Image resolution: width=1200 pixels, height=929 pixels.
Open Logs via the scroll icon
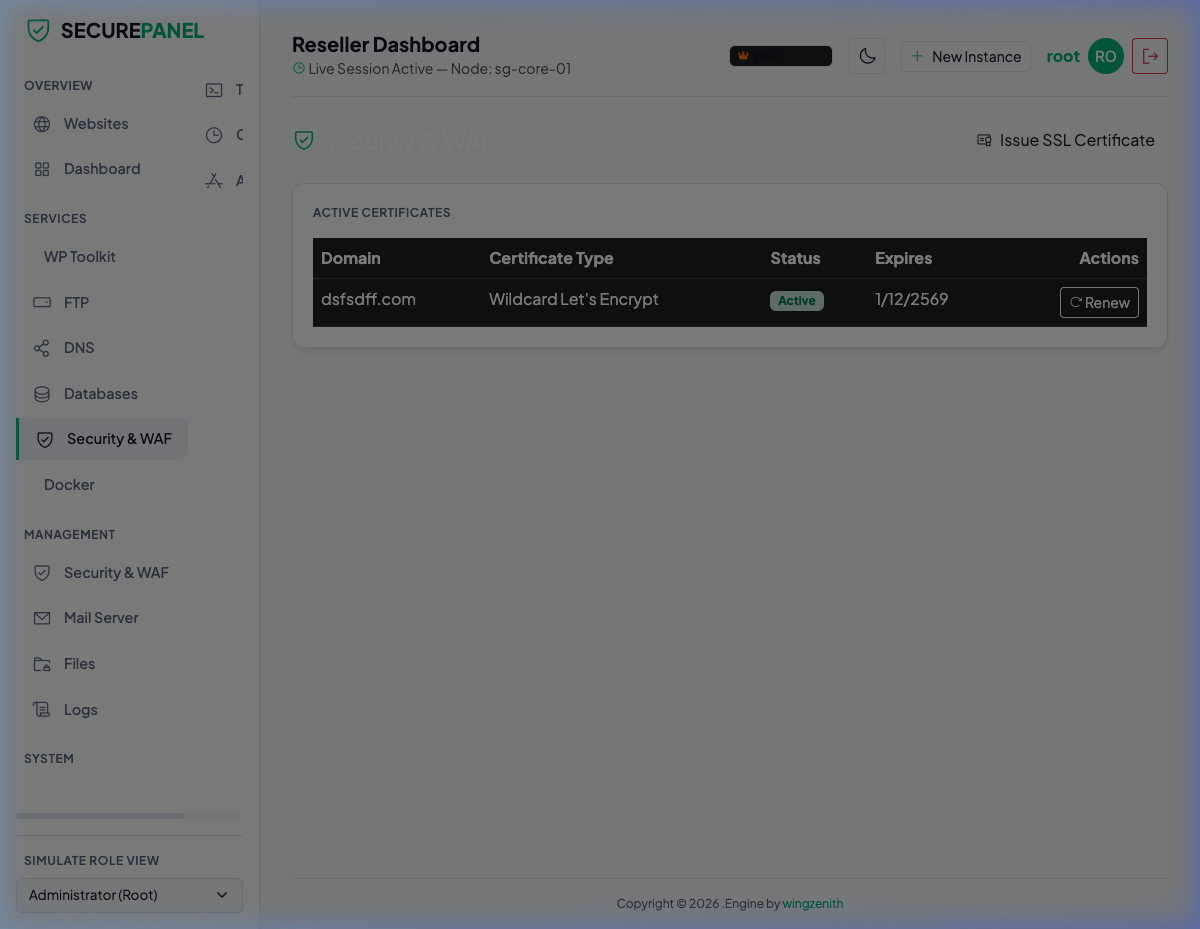[42, 710]
